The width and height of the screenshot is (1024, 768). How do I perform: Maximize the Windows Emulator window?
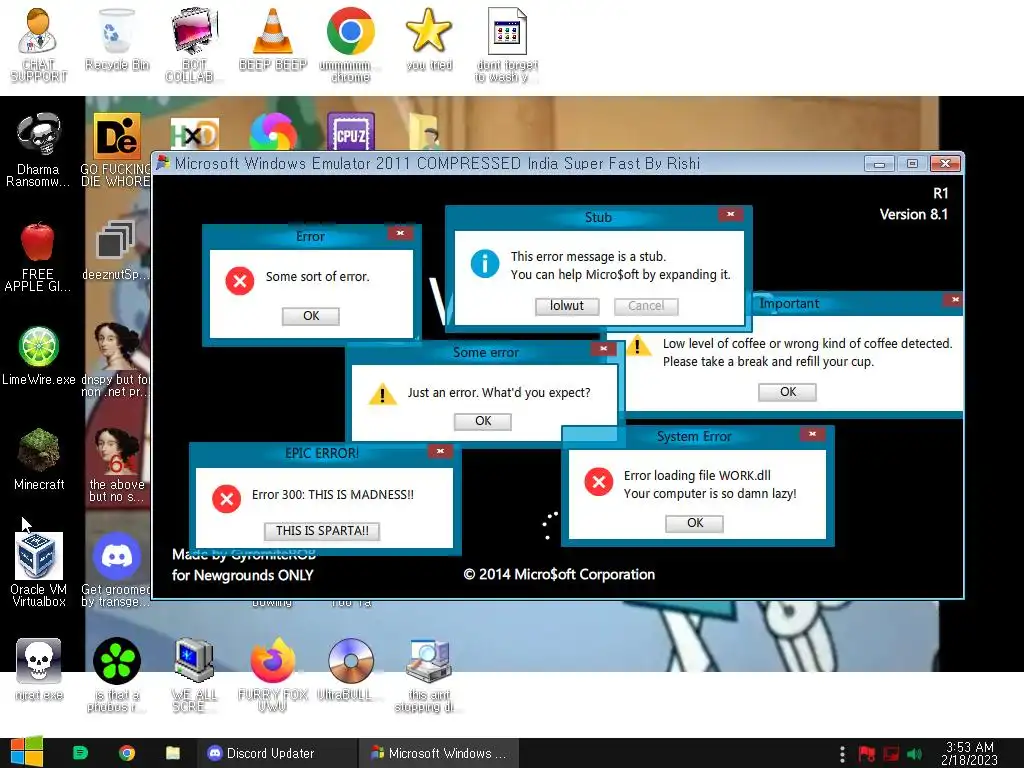click(912, 164)
